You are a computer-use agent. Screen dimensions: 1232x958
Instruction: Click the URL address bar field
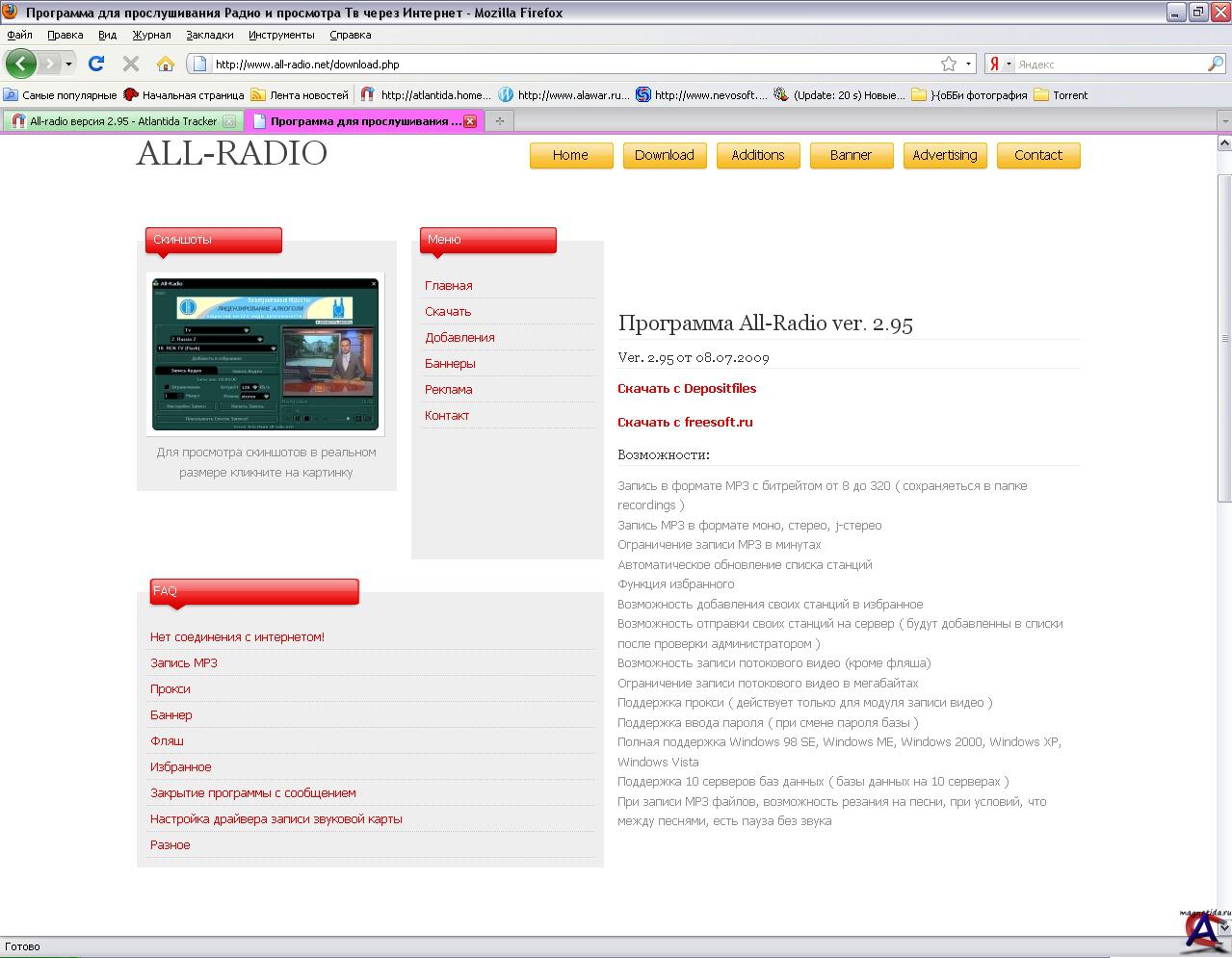[568, 65]
